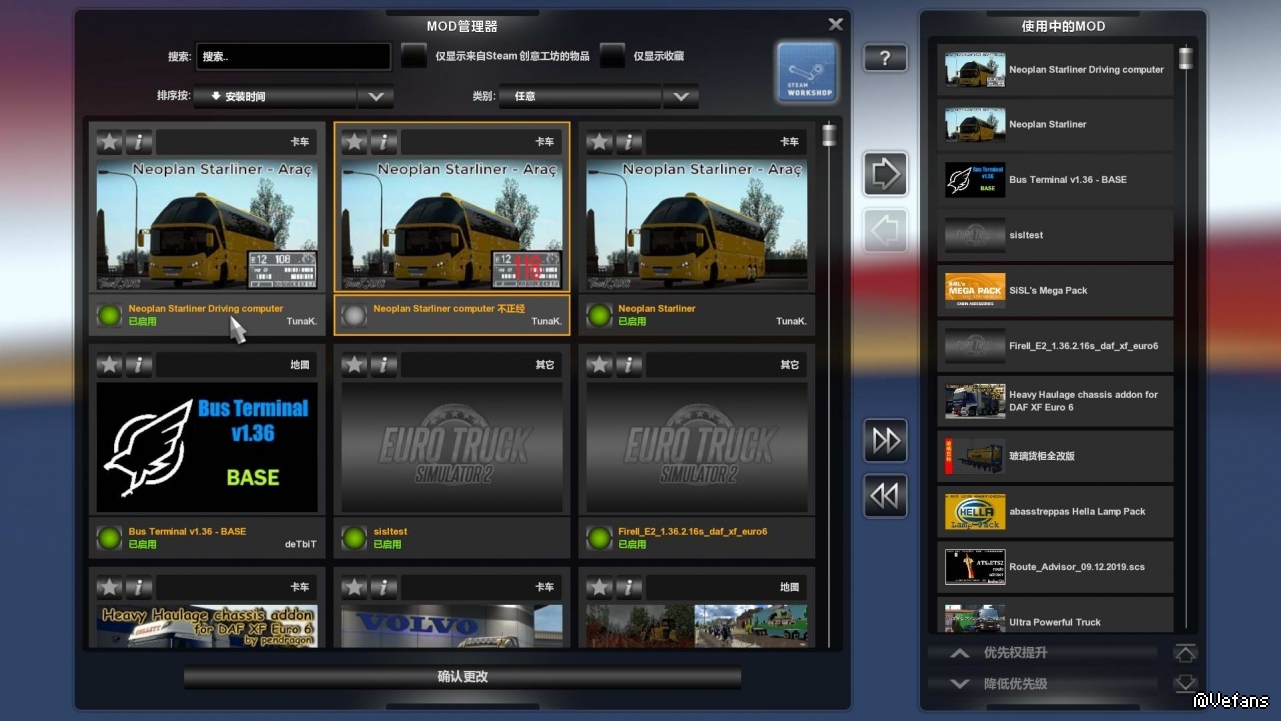Viewport: 1281px width, 721px height.
Task: Click the question mark help button
Action: click(885, 58)
